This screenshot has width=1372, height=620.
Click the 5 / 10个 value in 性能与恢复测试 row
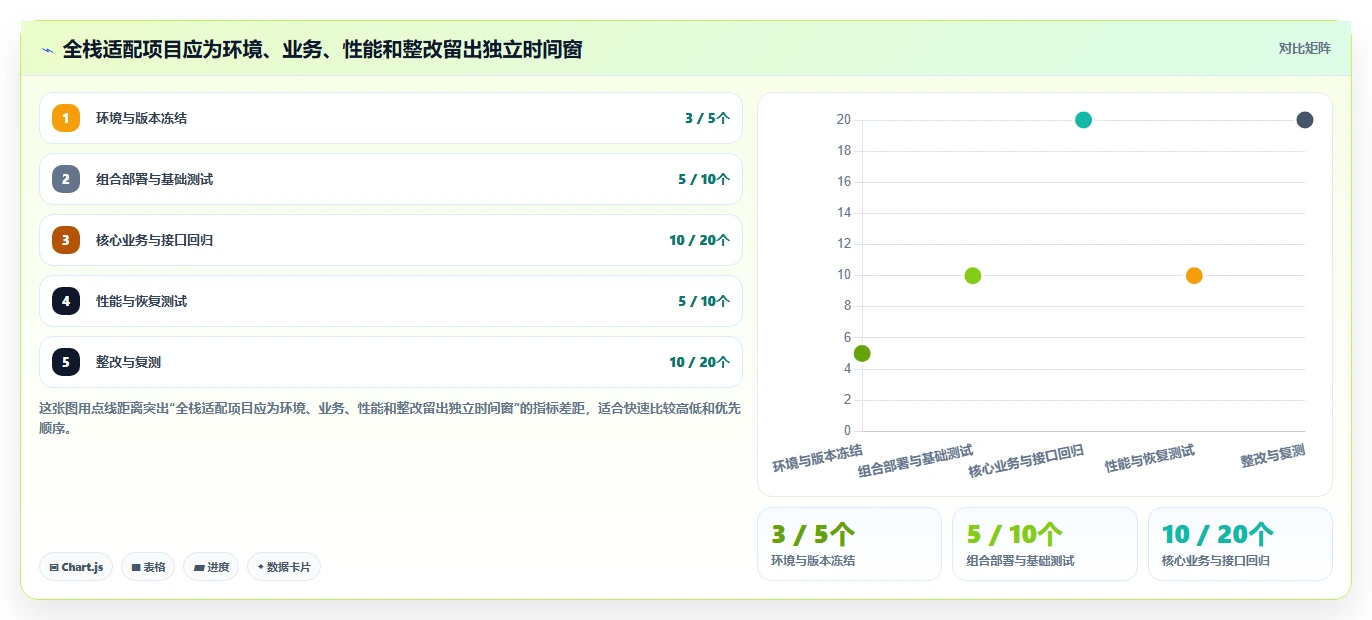pos(704,301)
